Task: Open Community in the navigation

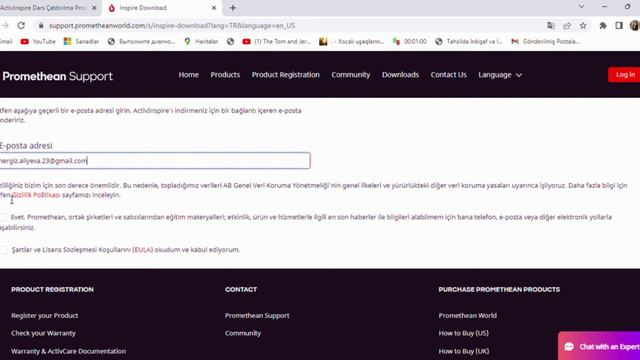Action: tap(351, 75)
